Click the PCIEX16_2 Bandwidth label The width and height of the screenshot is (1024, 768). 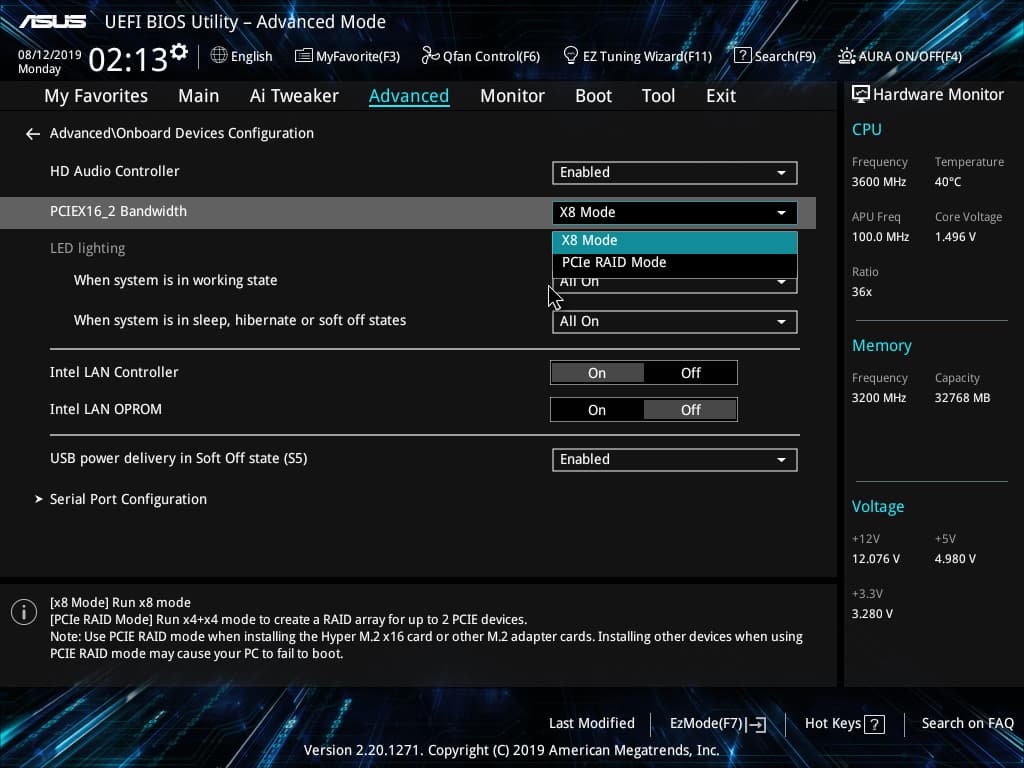pyautogui.click(x=118, y=211)
